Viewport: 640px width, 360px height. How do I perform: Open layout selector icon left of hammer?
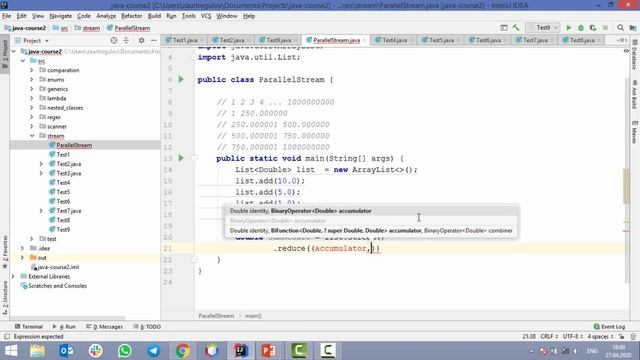click(504, 28)
